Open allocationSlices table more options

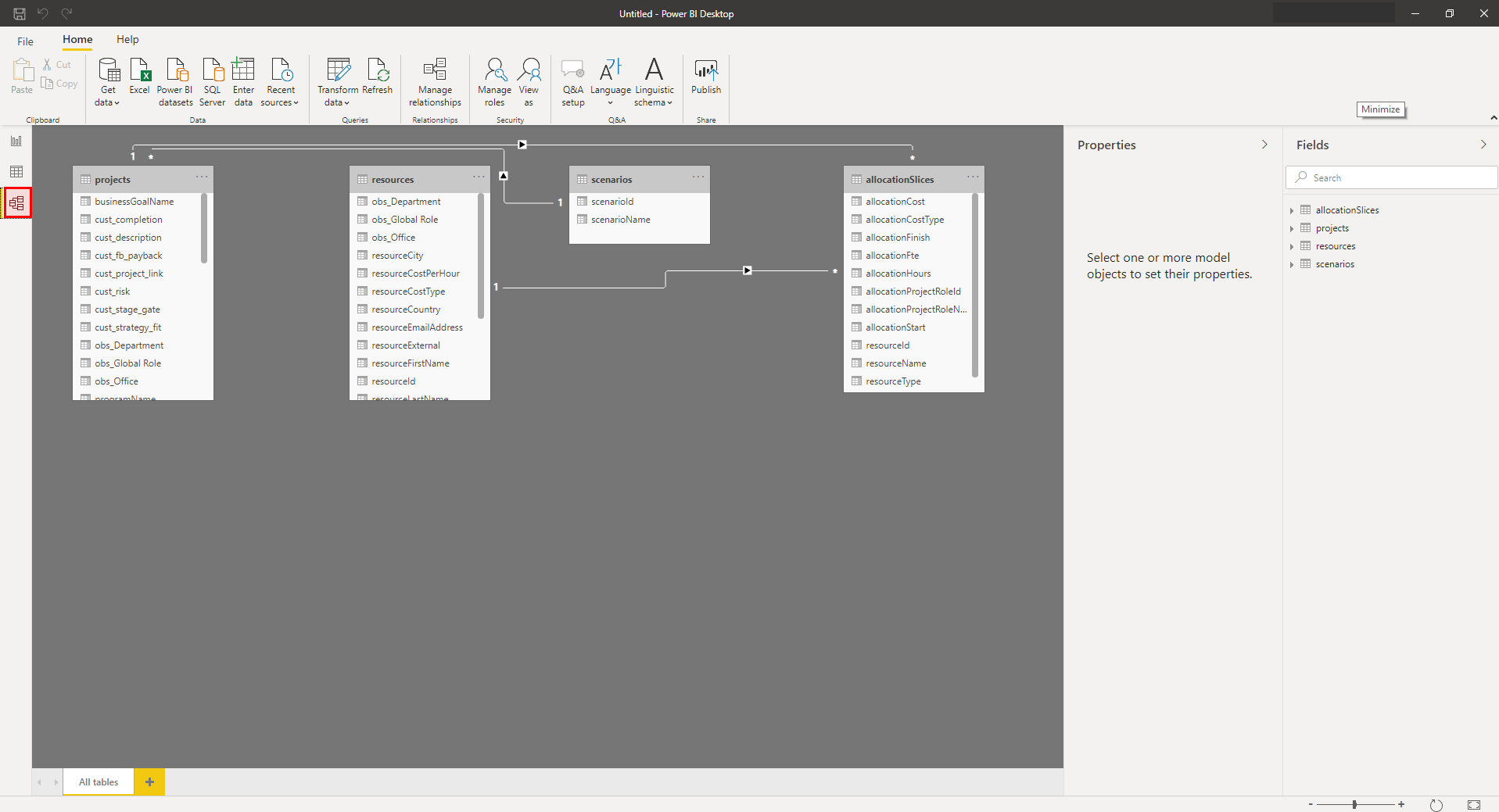click(x=973, y=177)
